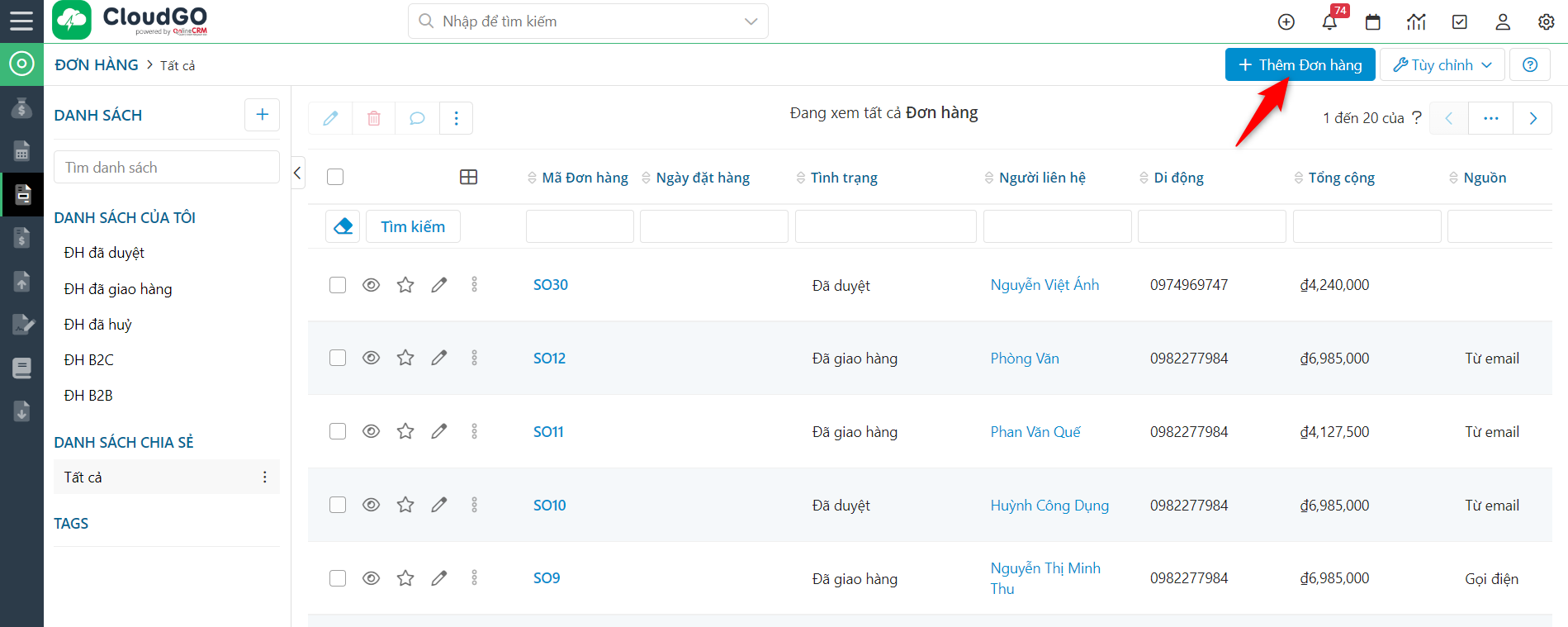The width and height of the screenshot is (1568, 627).
Task: Open the search bar dropdown arrow
Action: (x=751, y=21)
